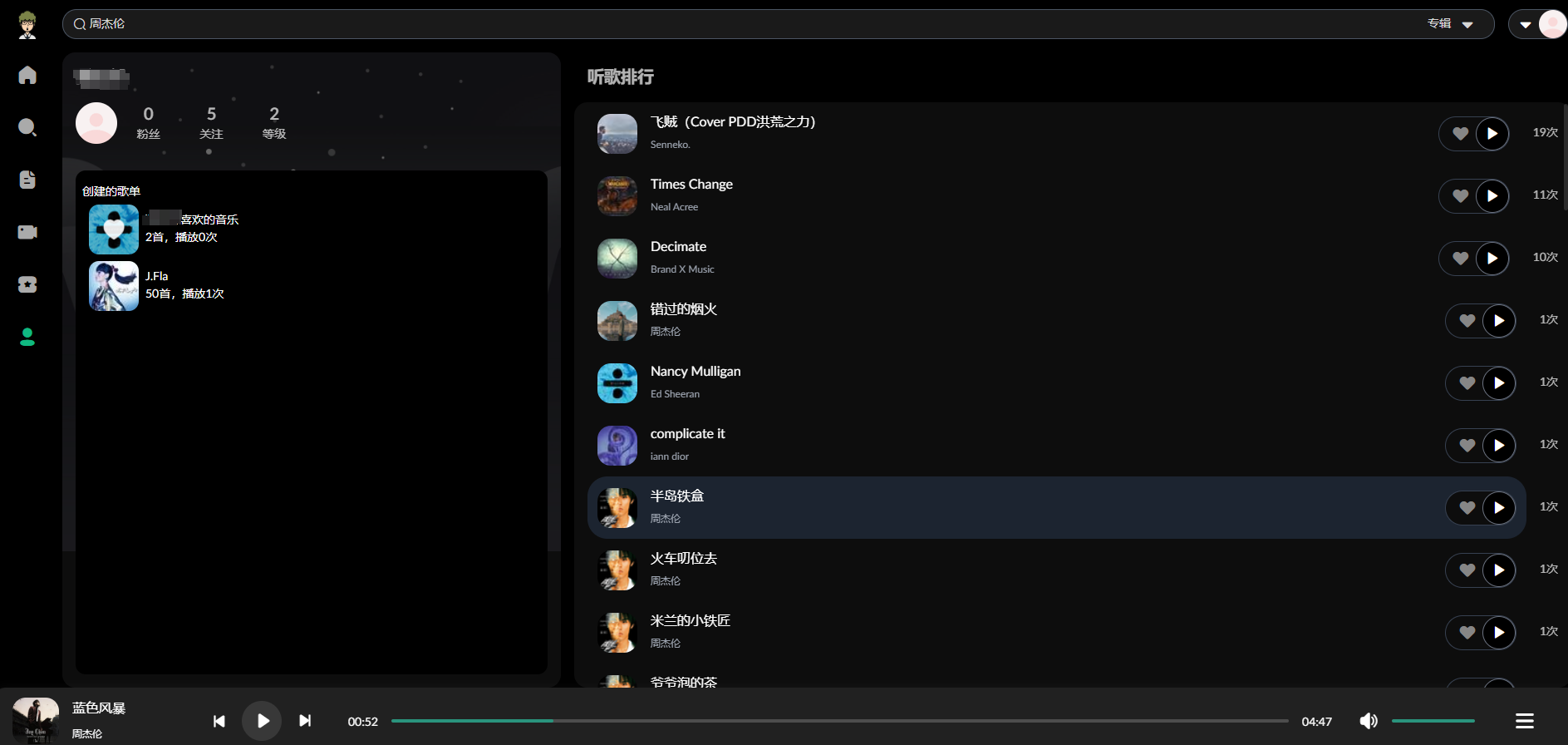1568x745 pixels.
Task: Open the video section sidebar icon
Action: (x=27, y=232)
